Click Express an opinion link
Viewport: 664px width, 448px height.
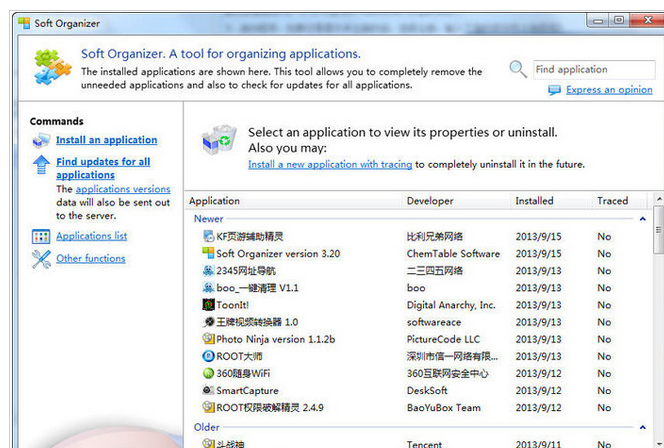coord(609,90)
